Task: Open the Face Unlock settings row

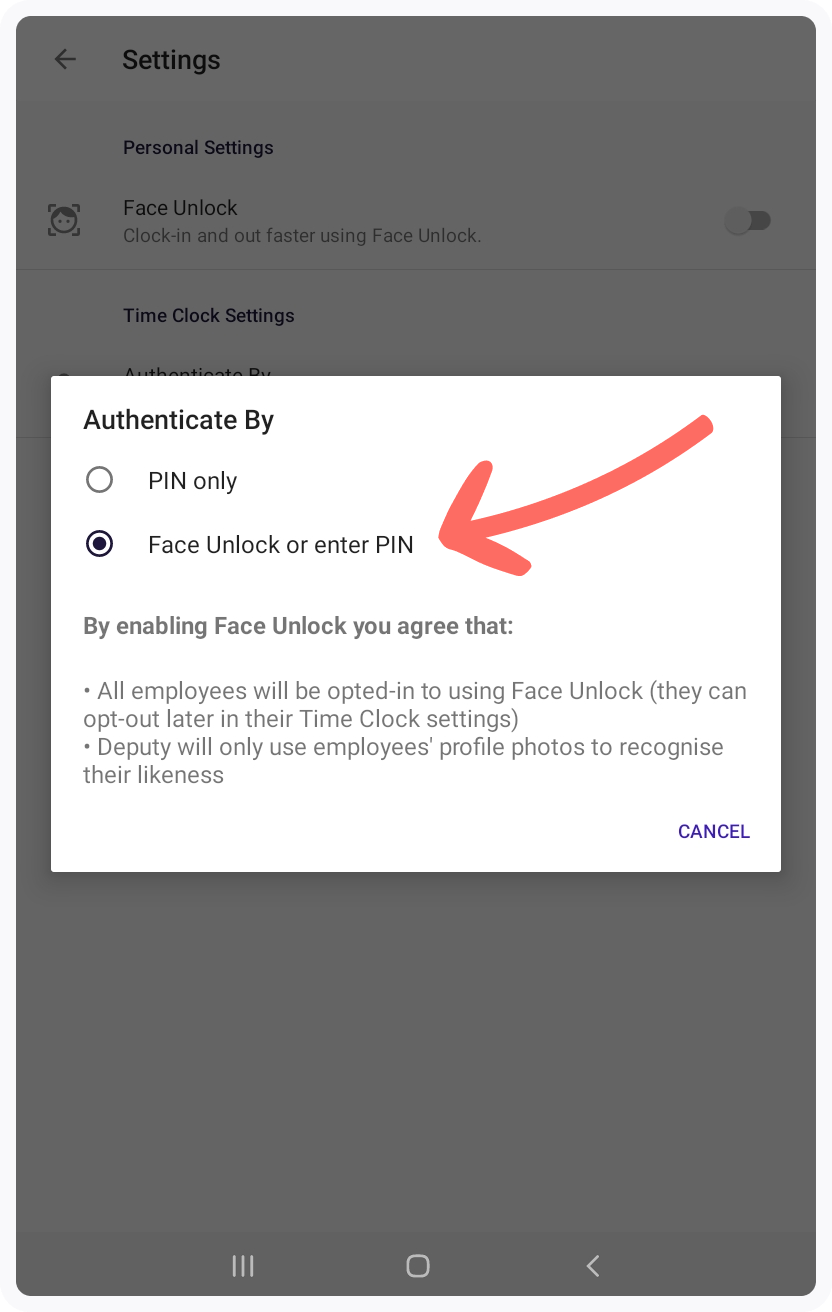Action: pos(416,221)
